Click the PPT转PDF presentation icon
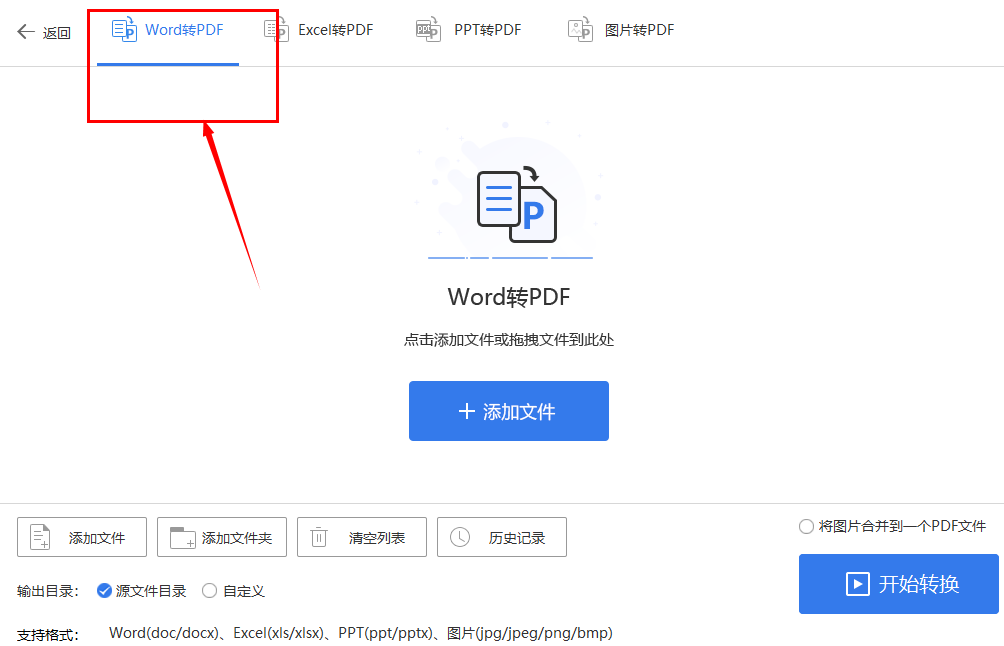 coord(428,29)
